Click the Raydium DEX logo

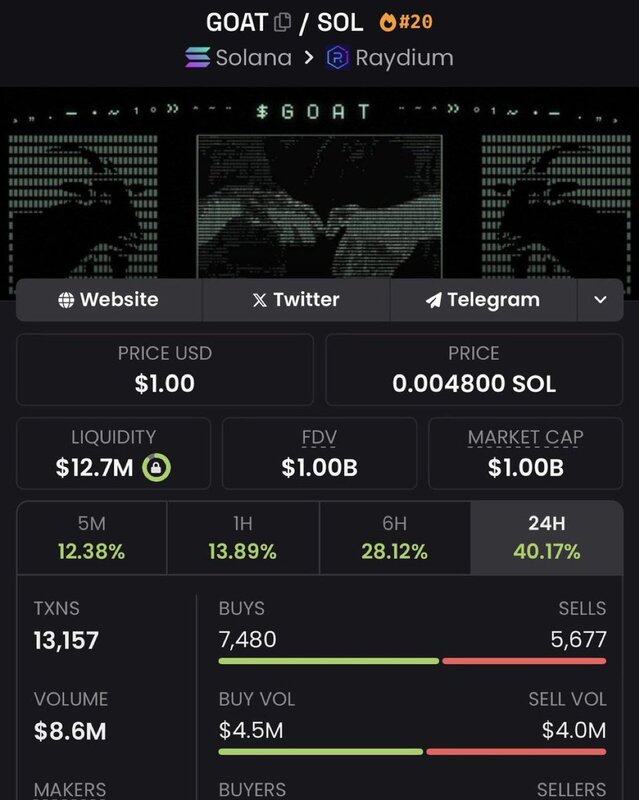pos(337,57)
